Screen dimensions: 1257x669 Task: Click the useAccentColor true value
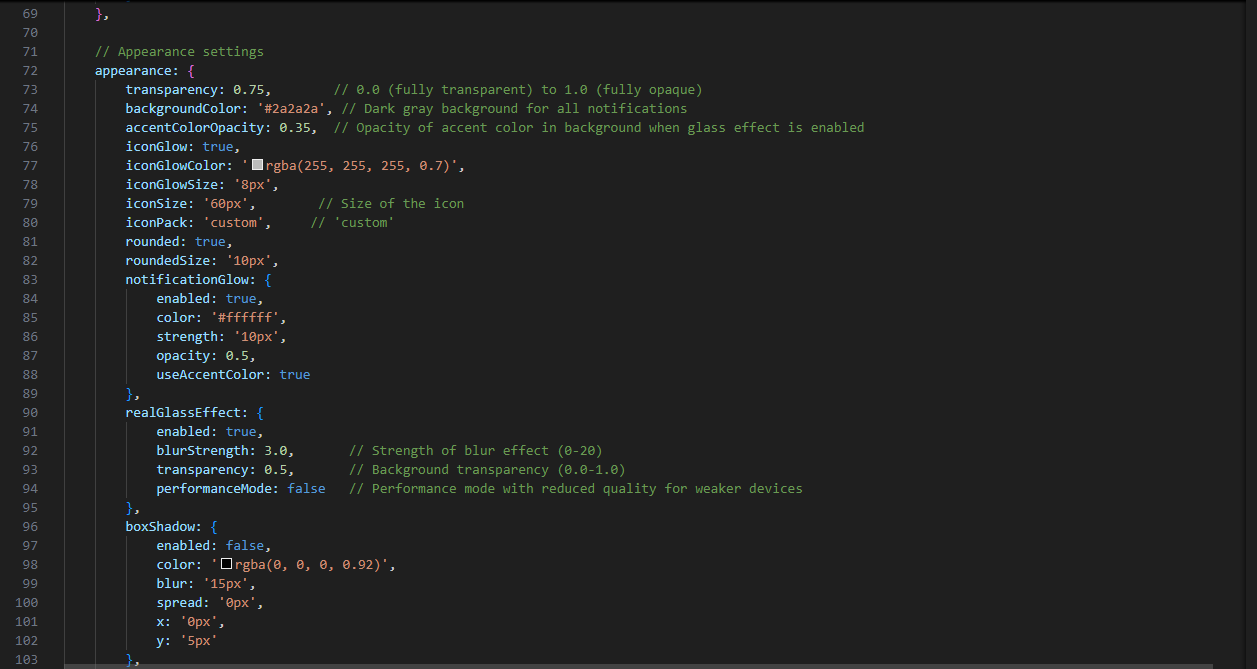pyautogui.click(x=295, y=375)
